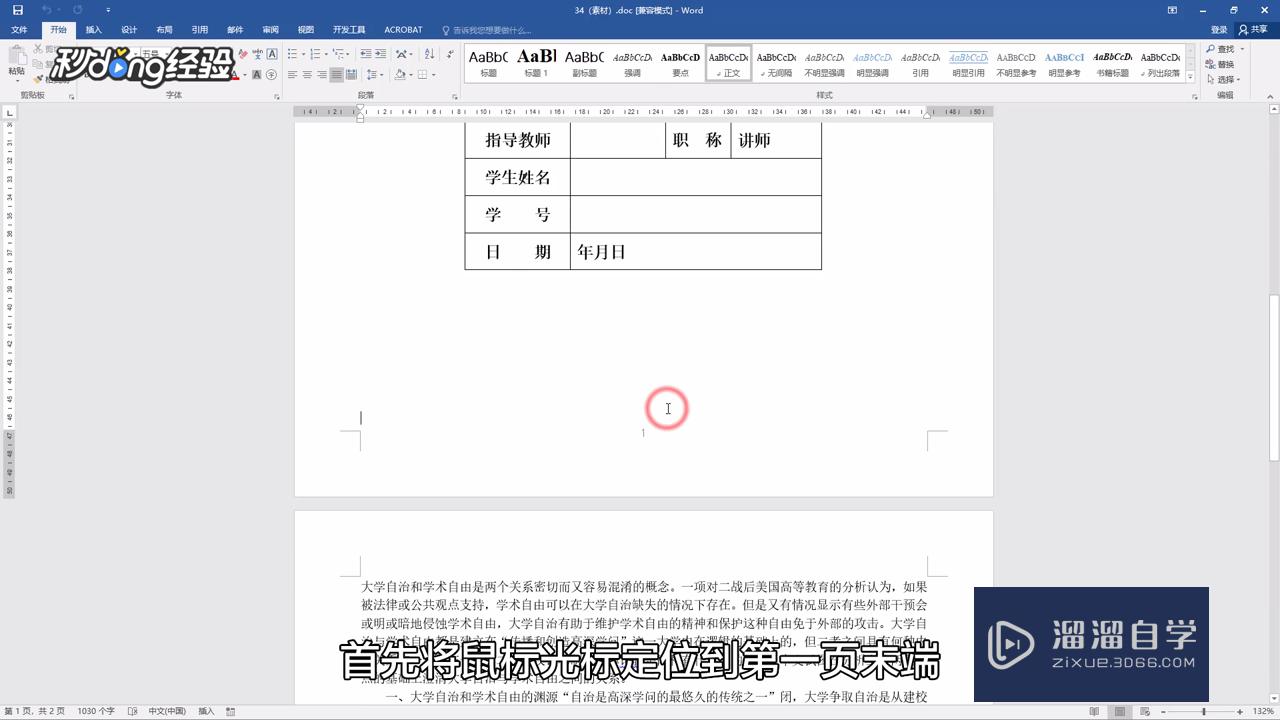
Task: Click the word count 1030 in status bar
Action: [x=97, y=711]
